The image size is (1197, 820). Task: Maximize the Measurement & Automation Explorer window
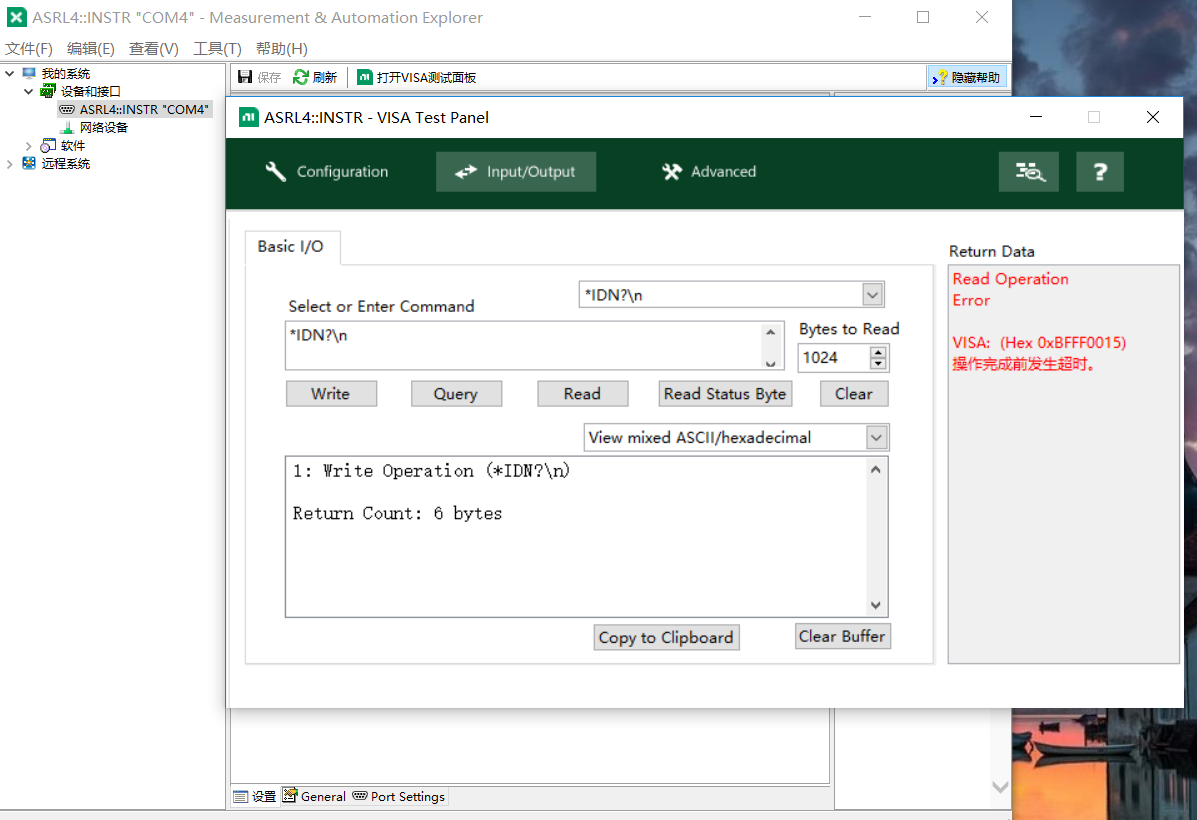pyautogui.click(x=923, y=17)
